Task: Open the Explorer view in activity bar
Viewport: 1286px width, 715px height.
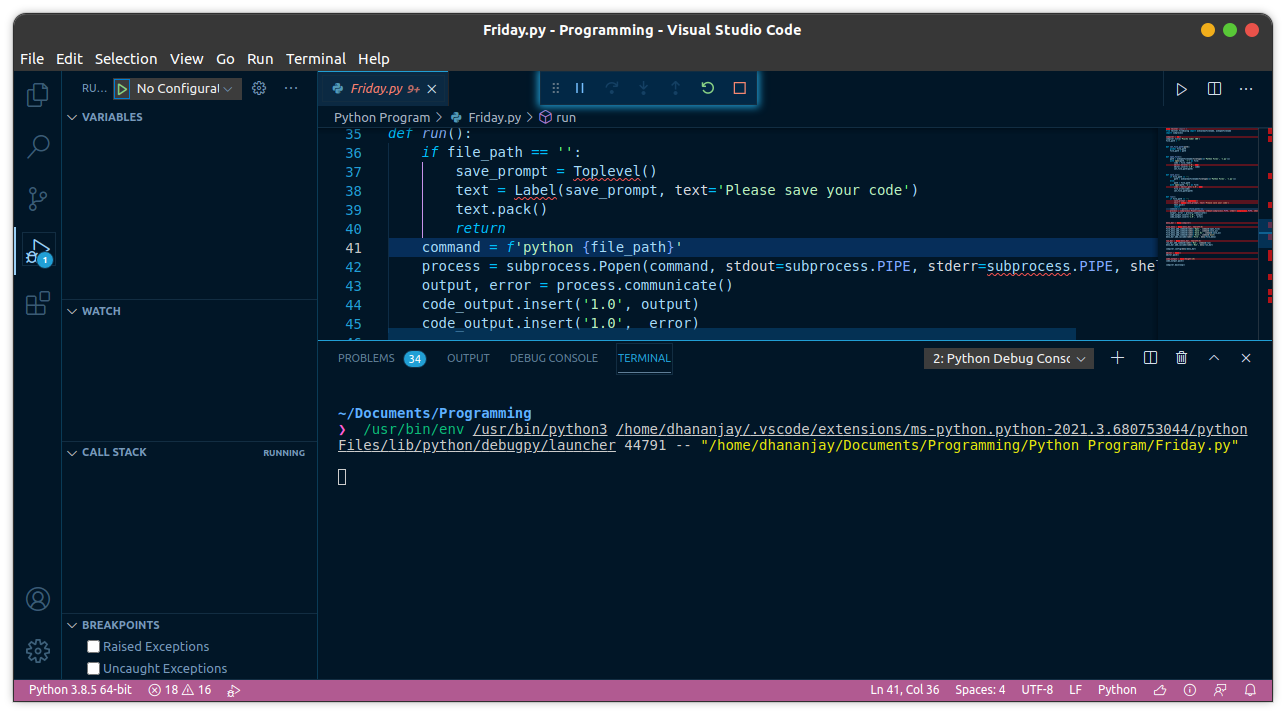Action: 37,95
